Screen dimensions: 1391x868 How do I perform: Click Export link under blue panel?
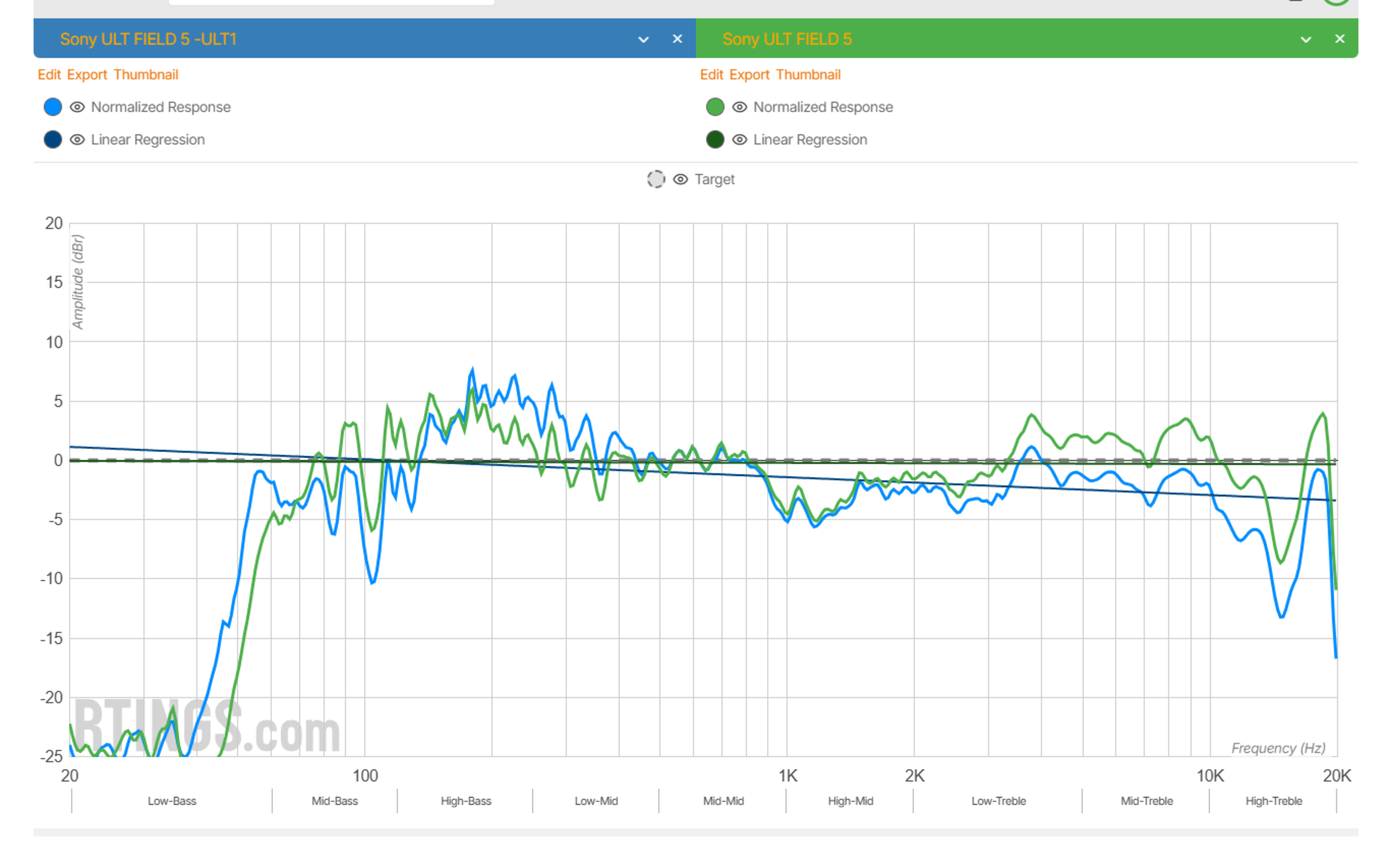(87, 75)
